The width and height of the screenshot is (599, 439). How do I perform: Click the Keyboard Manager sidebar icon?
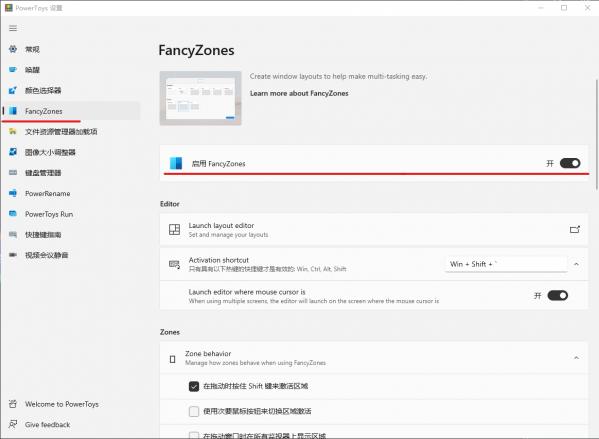click(13, 173)
